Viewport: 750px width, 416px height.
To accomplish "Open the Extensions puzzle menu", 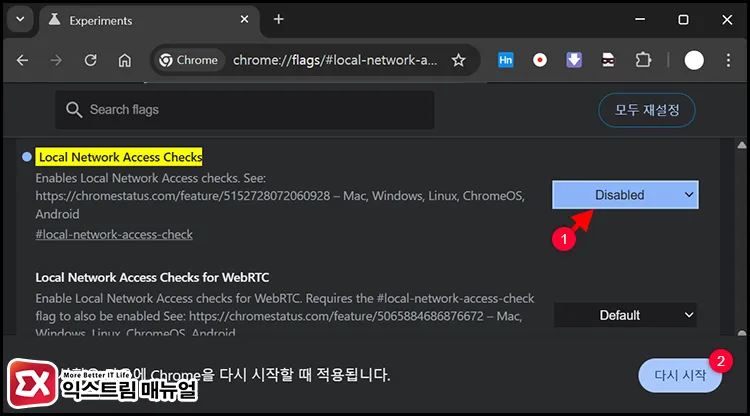I will click(643, 60).
